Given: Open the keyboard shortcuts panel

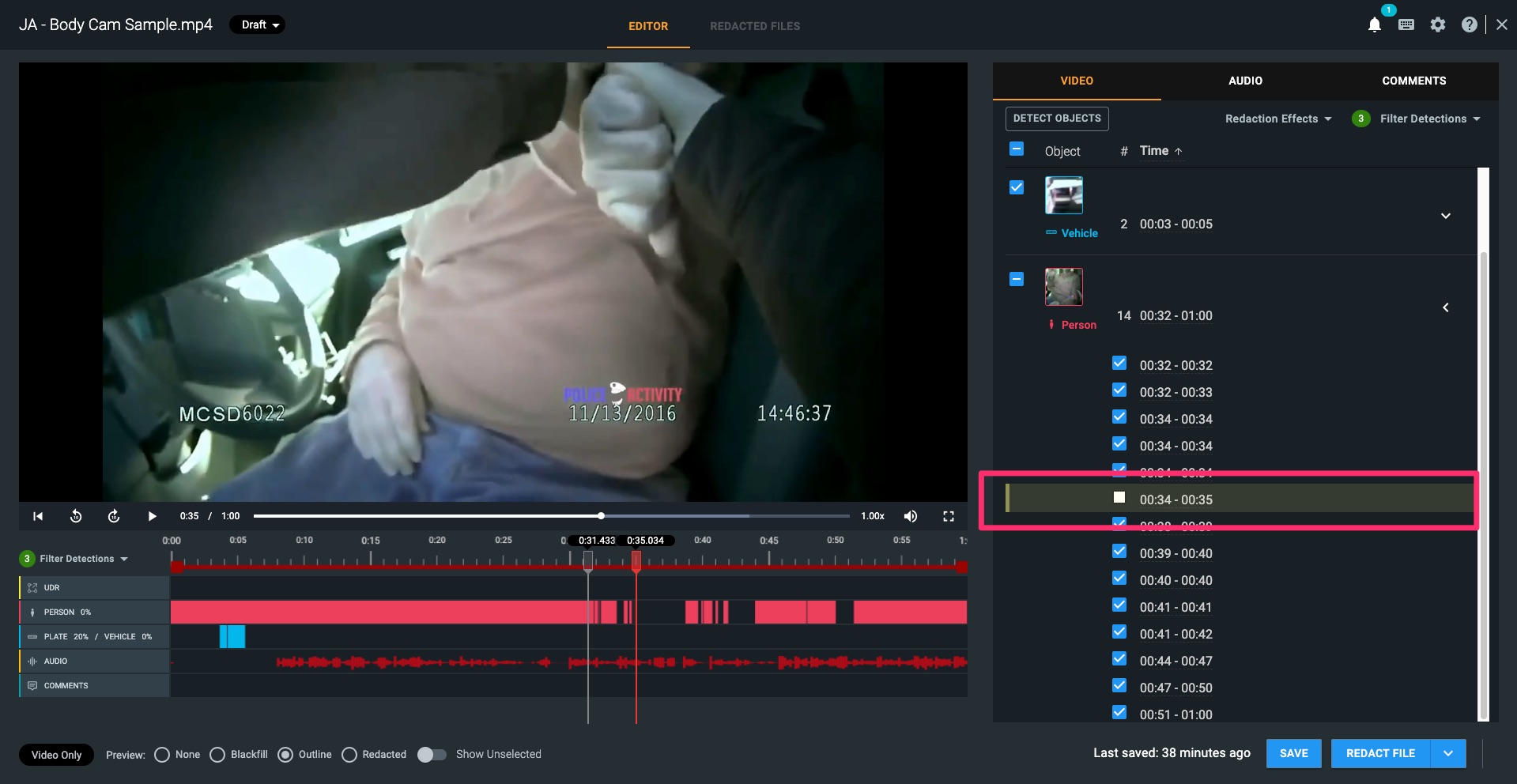Looking at the screenshot, I should tap(1406, 24).
